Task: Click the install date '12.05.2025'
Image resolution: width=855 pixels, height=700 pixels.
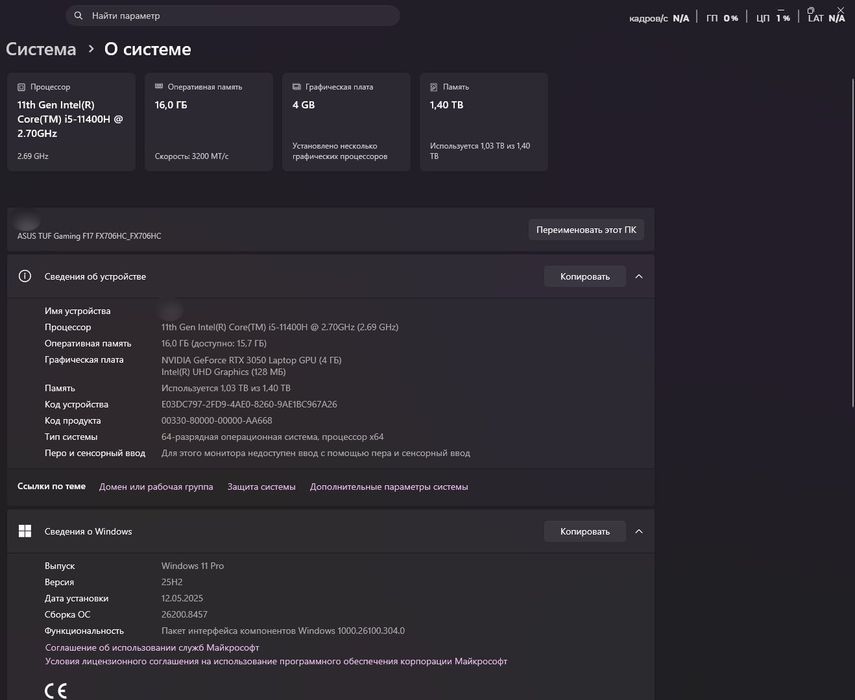Action: pos(182,598)
